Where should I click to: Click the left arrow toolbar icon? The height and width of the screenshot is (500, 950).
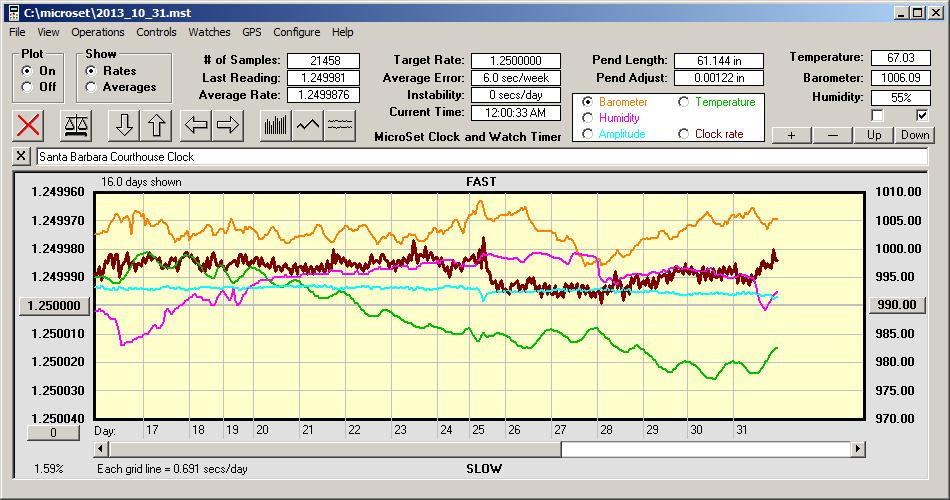(196, 125)
